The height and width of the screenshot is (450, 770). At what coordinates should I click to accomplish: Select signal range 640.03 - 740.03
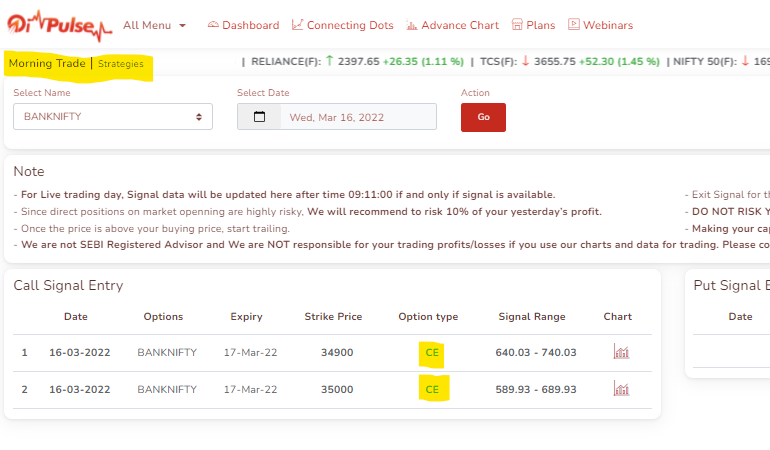coord(536,352)
